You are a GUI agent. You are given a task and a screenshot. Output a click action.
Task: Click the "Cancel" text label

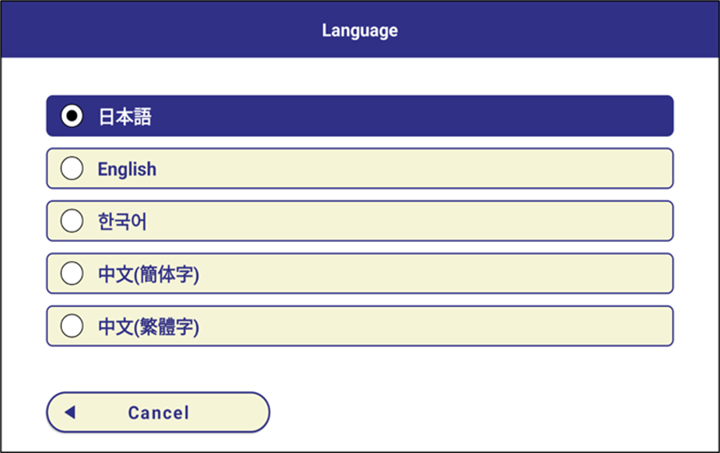click(158, 412)
